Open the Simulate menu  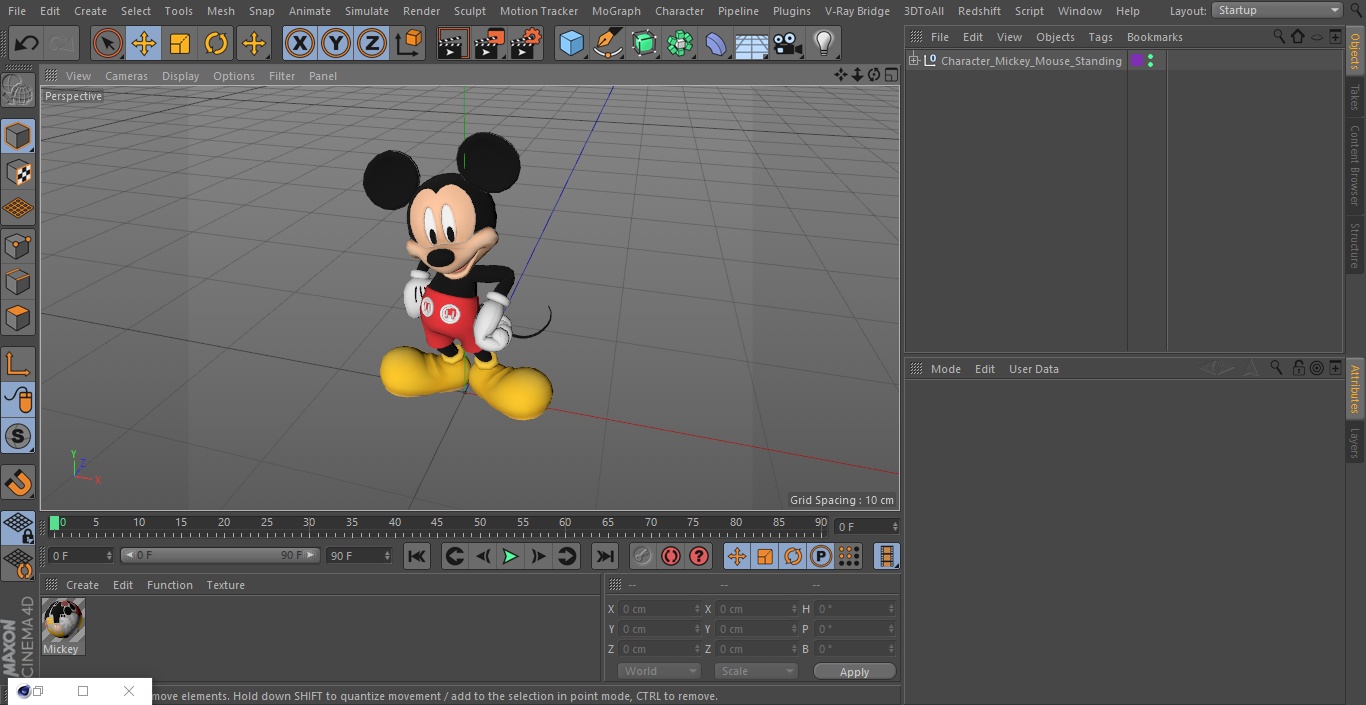click(x=367, y=11)
